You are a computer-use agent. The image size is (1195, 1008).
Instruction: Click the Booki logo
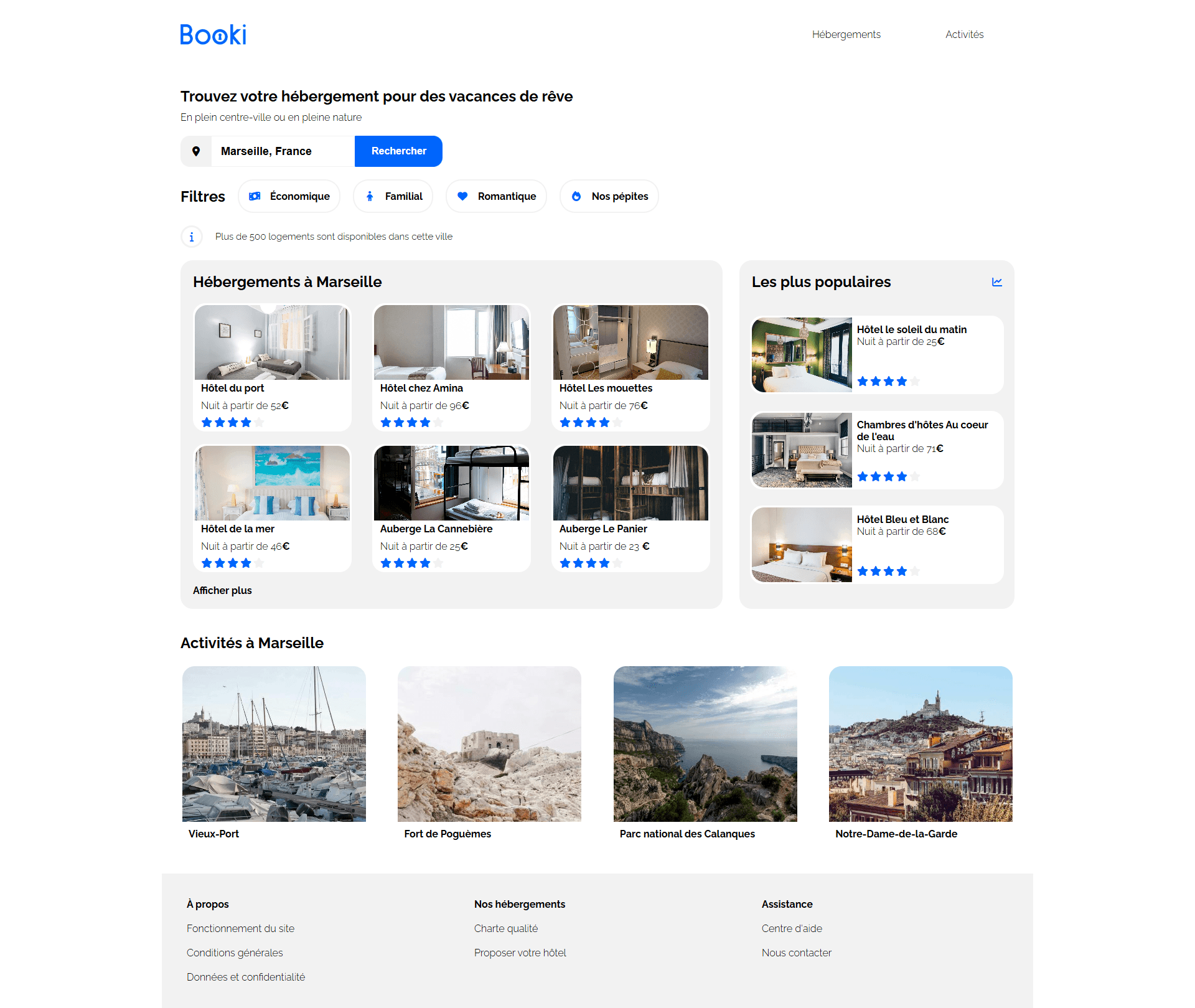[x=213, y=34]
